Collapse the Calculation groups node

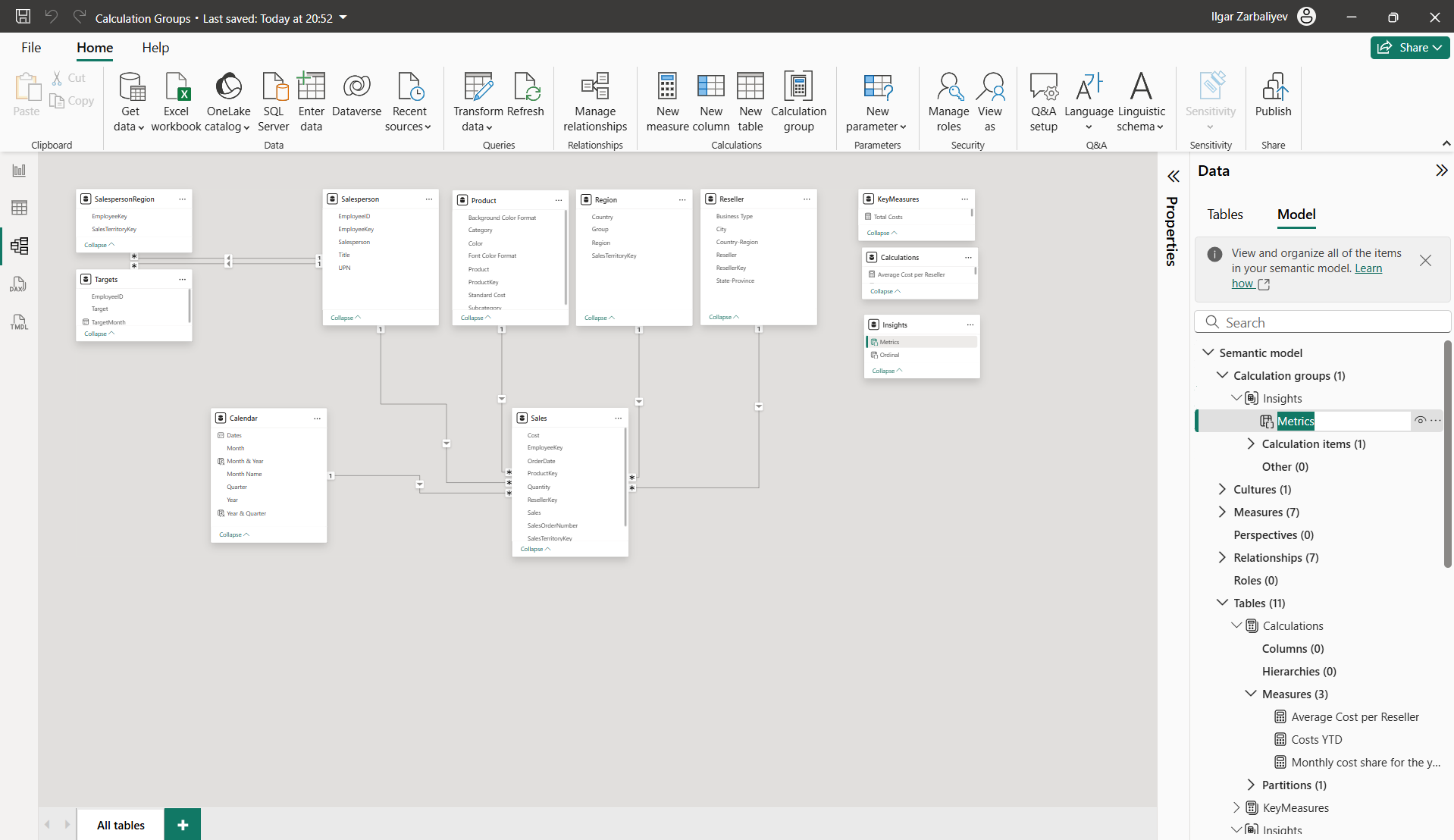[x=1222, y=375]
